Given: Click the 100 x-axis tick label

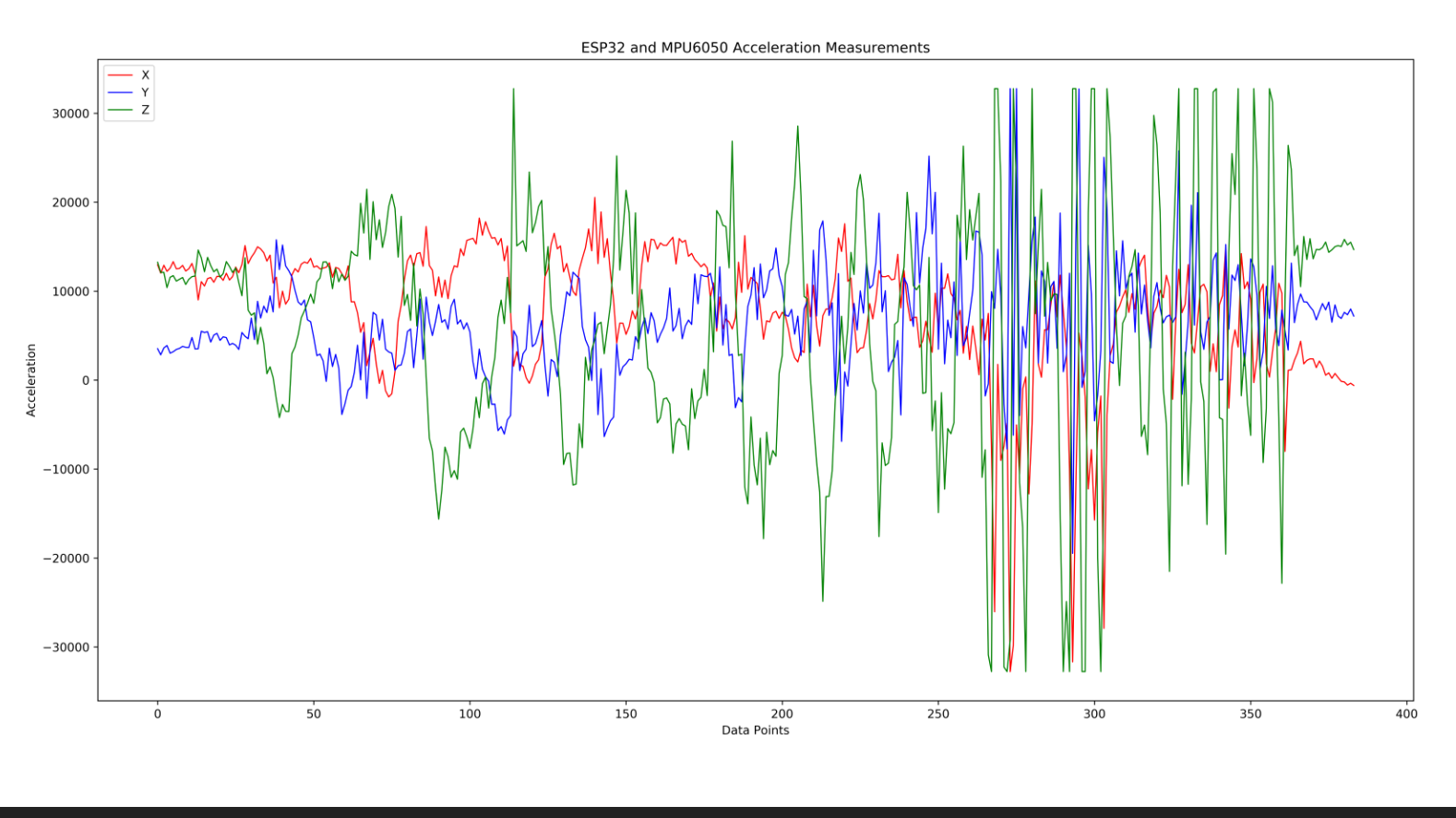Looking at the screenshot, I should [x=470, y=714].
